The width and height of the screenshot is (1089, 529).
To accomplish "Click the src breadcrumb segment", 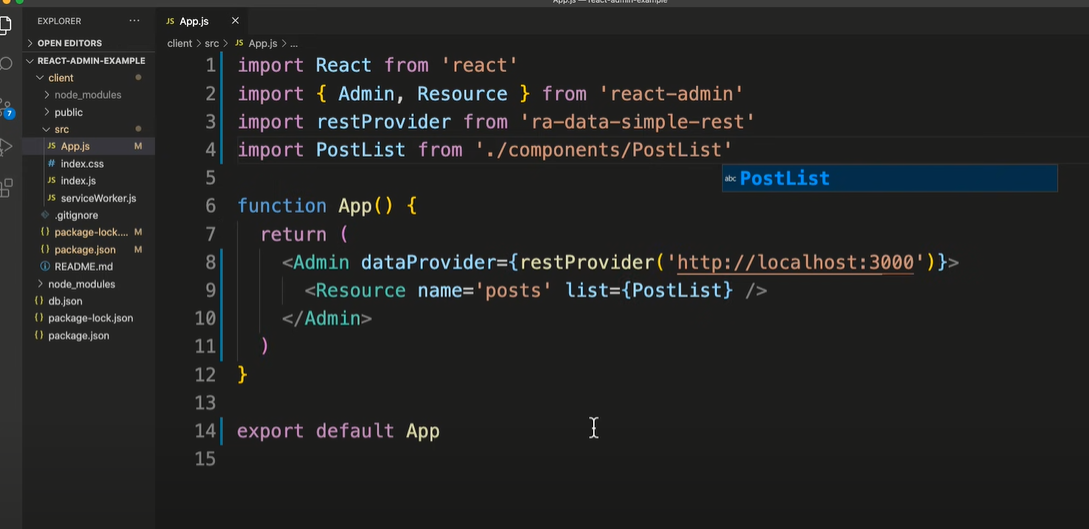I will [211, 43].
